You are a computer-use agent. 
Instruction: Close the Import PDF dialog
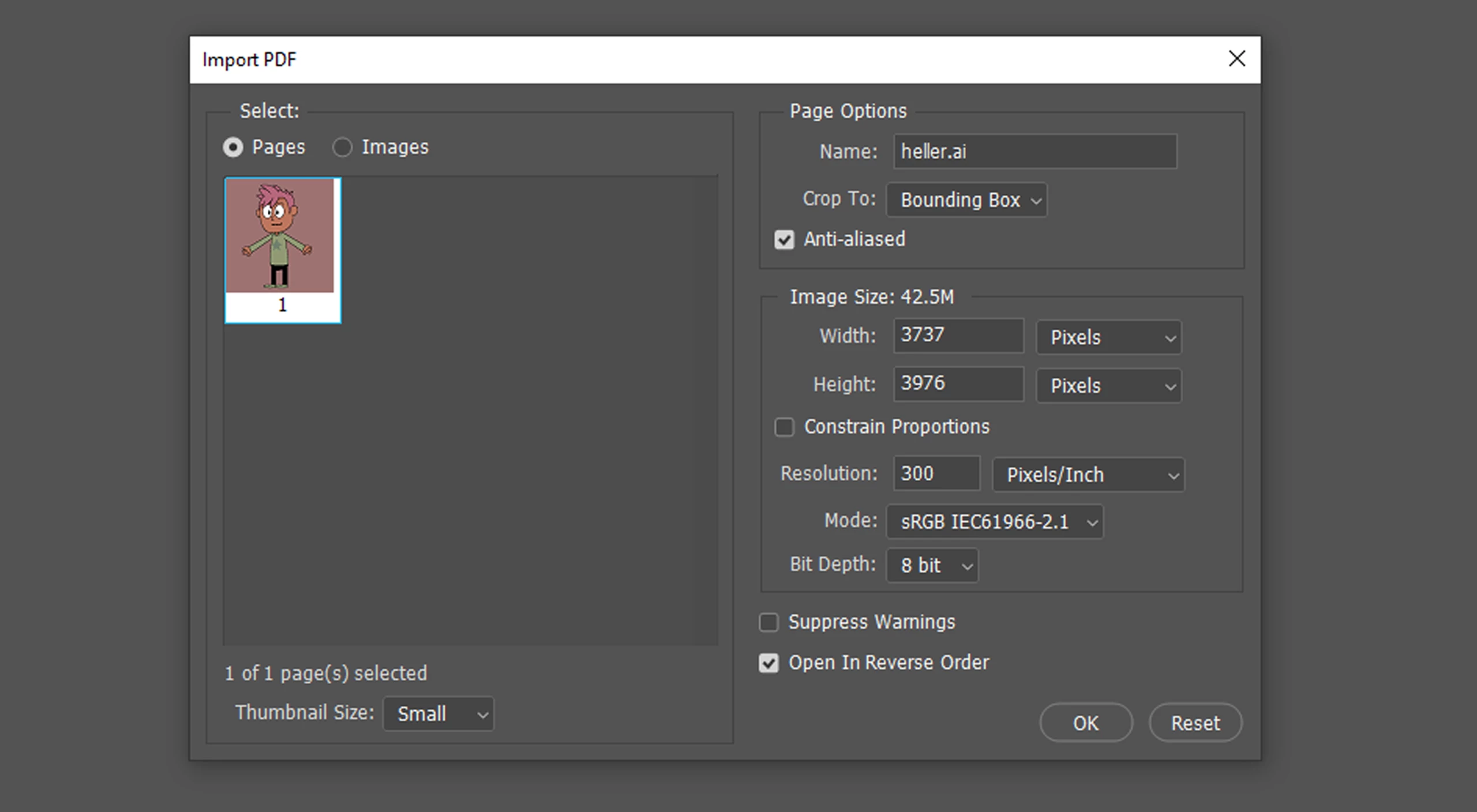point(1236,59)
